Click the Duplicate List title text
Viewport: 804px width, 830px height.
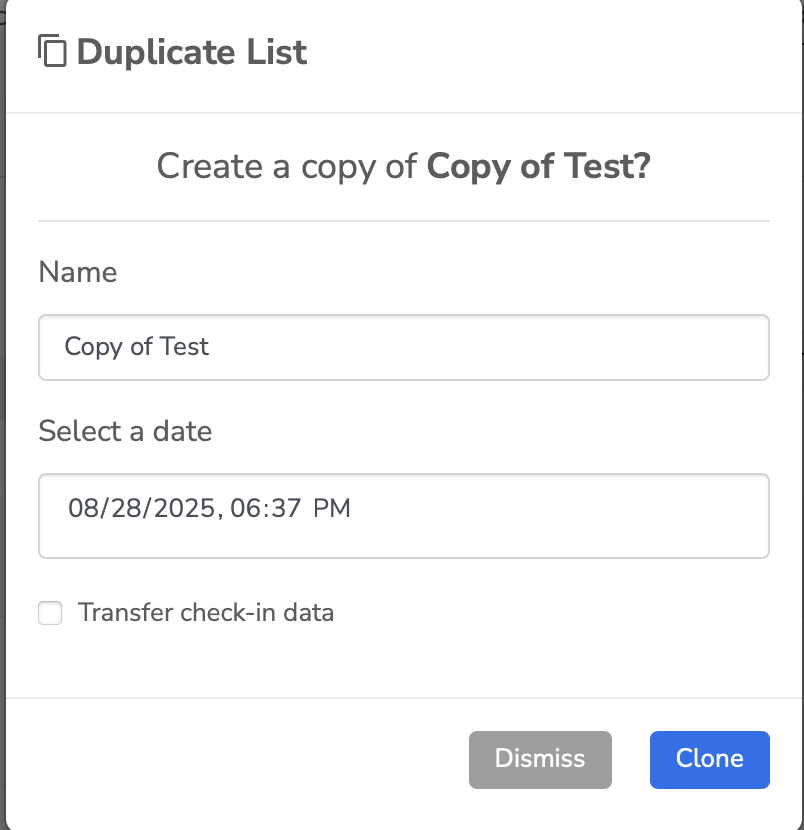192,52
